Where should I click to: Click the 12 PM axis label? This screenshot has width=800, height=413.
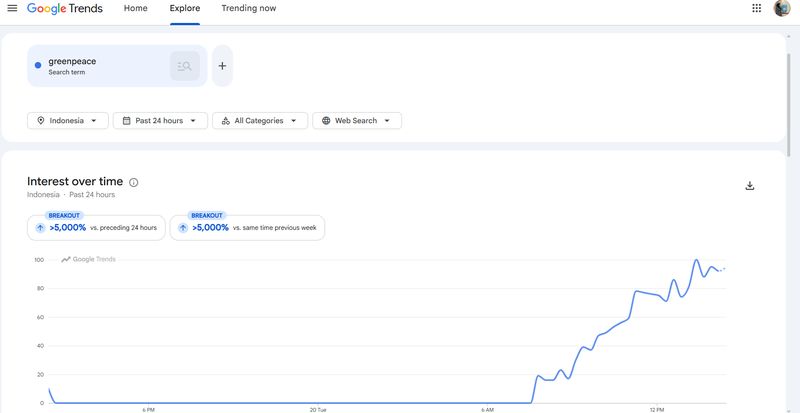657,409
